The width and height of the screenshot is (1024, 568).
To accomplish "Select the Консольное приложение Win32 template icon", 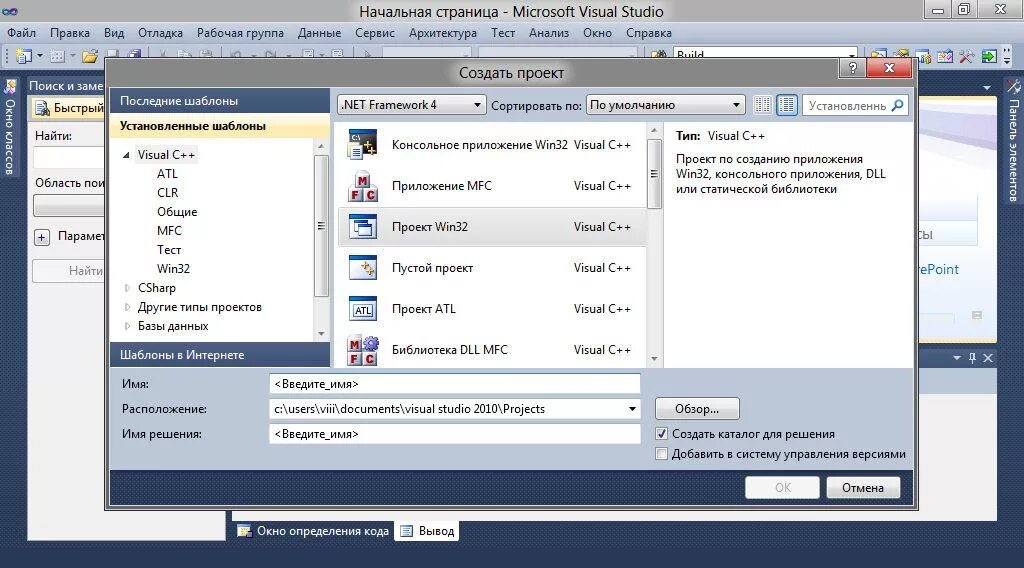I will (362, 145).
